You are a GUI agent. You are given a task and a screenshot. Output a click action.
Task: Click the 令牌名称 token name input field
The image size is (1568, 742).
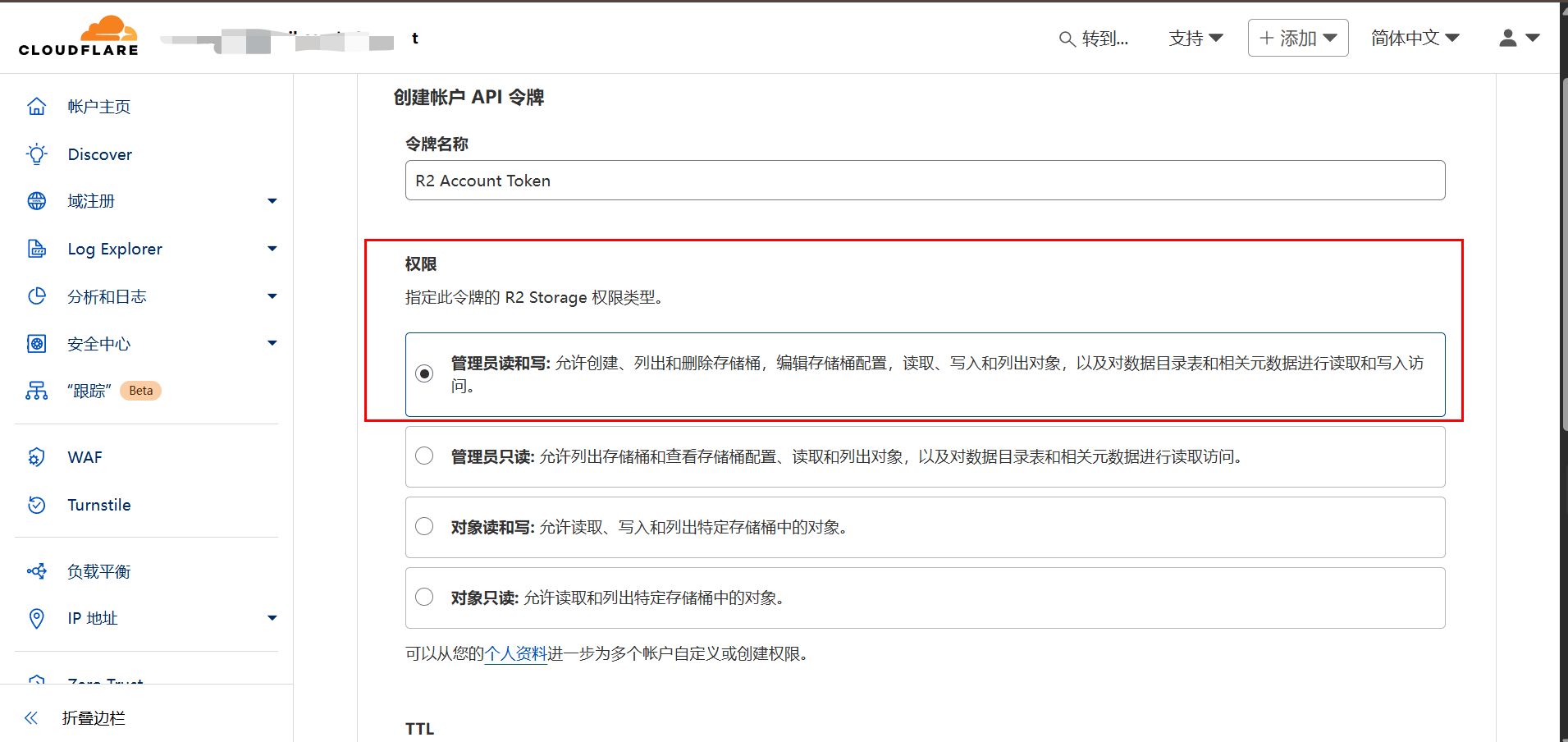point(925,180)
